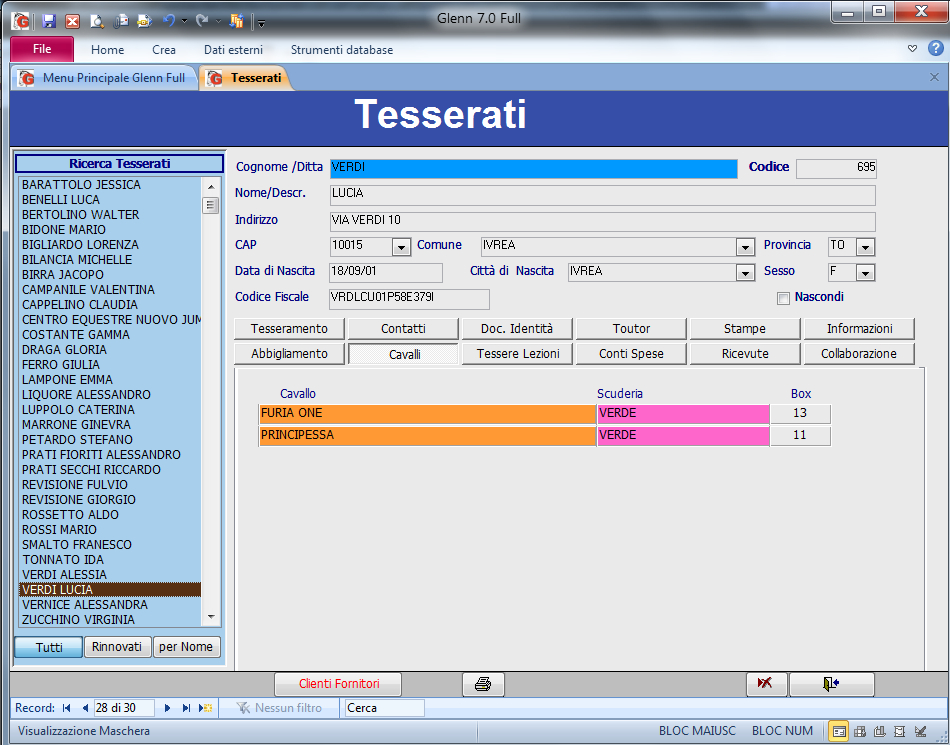
Task: Click the export envelope icon in quick toolbar
Action: tap(144, 21)
